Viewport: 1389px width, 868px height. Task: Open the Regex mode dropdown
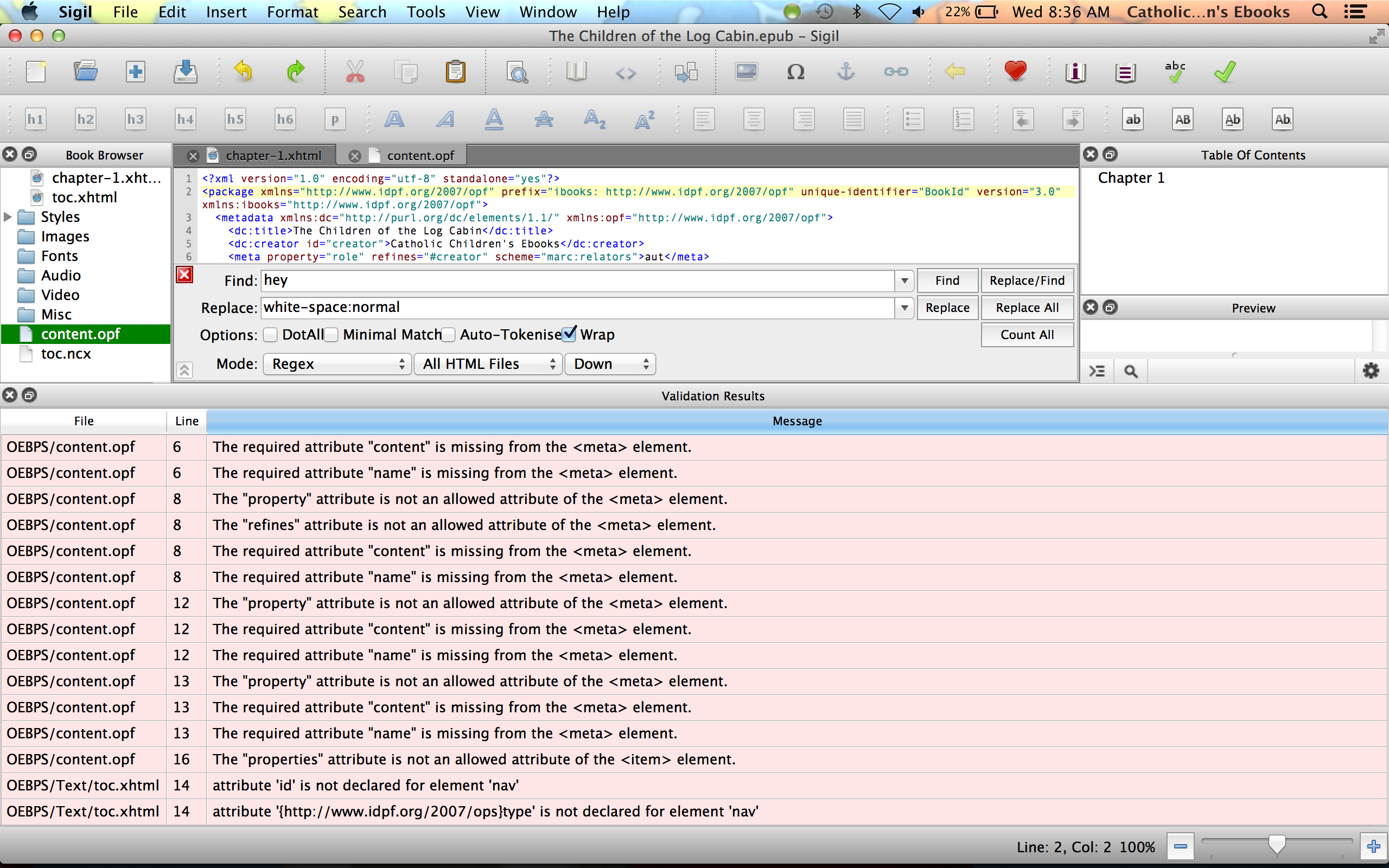[337, 364]
